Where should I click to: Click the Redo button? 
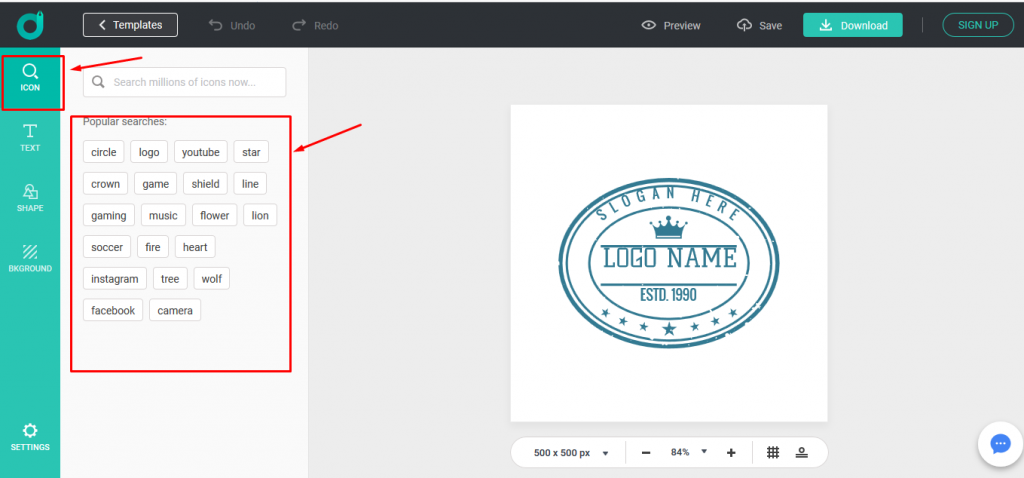click(315, 25)
